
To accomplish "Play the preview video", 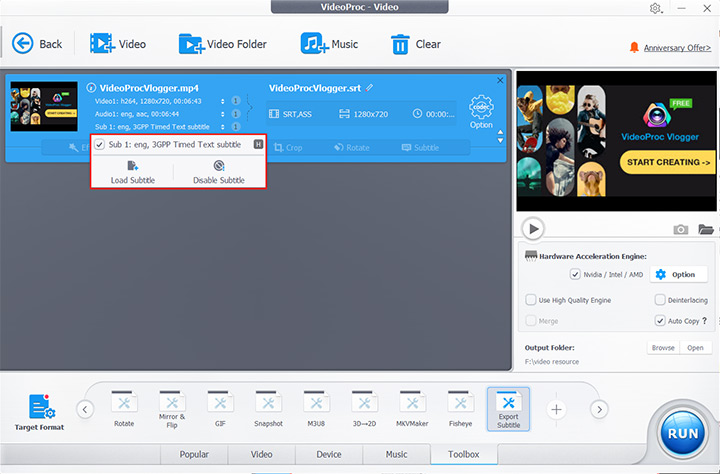I will click(533, 229).
